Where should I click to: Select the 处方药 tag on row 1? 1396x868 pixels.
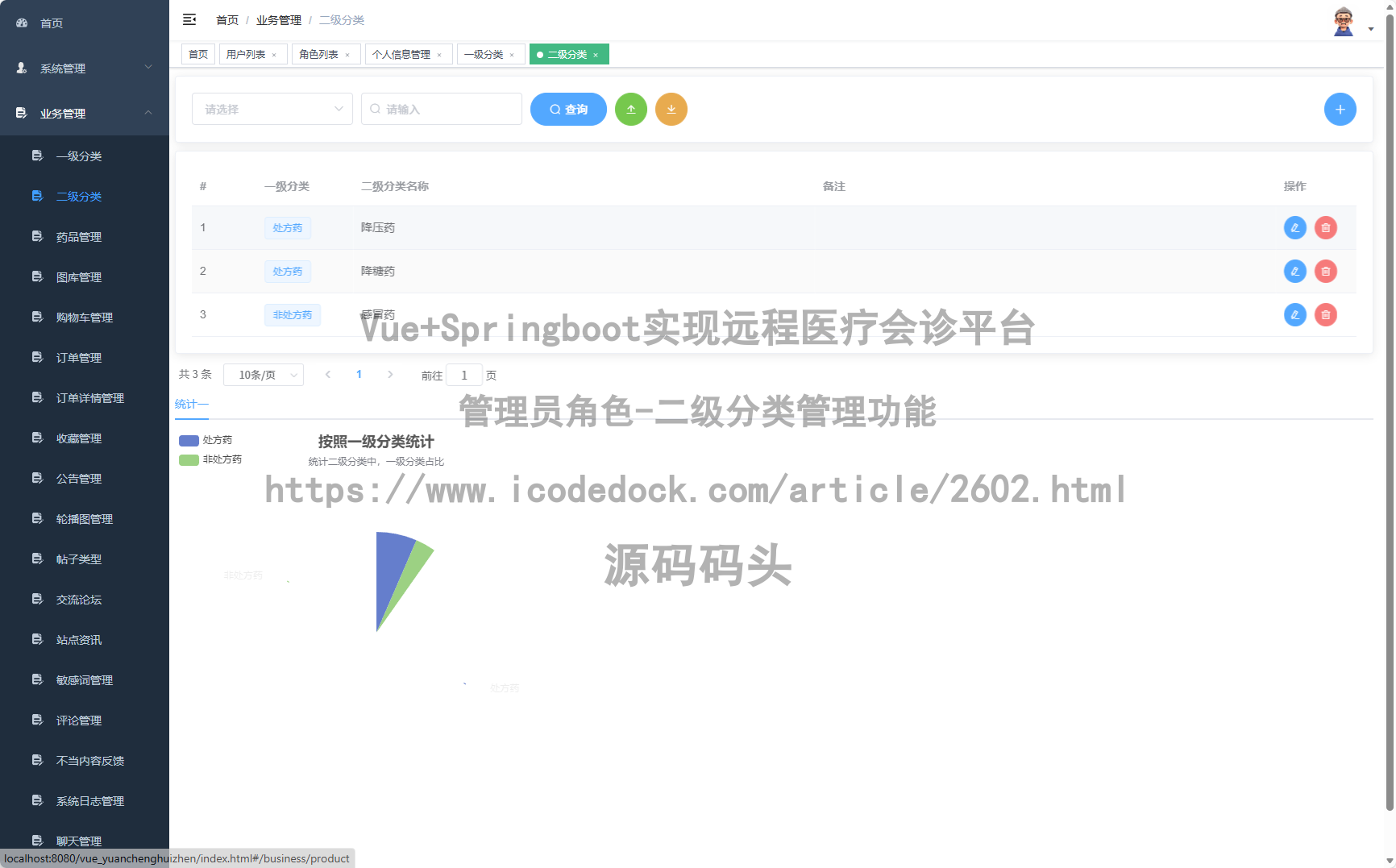288,227
